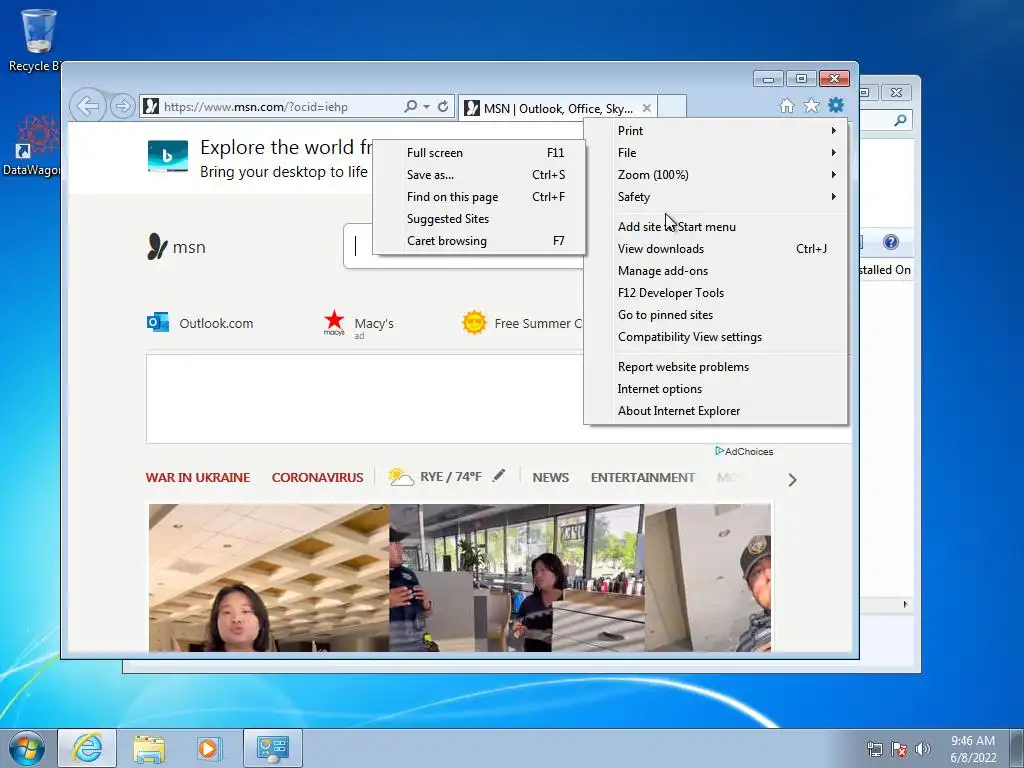Choose Save as... in submenu

479,175
